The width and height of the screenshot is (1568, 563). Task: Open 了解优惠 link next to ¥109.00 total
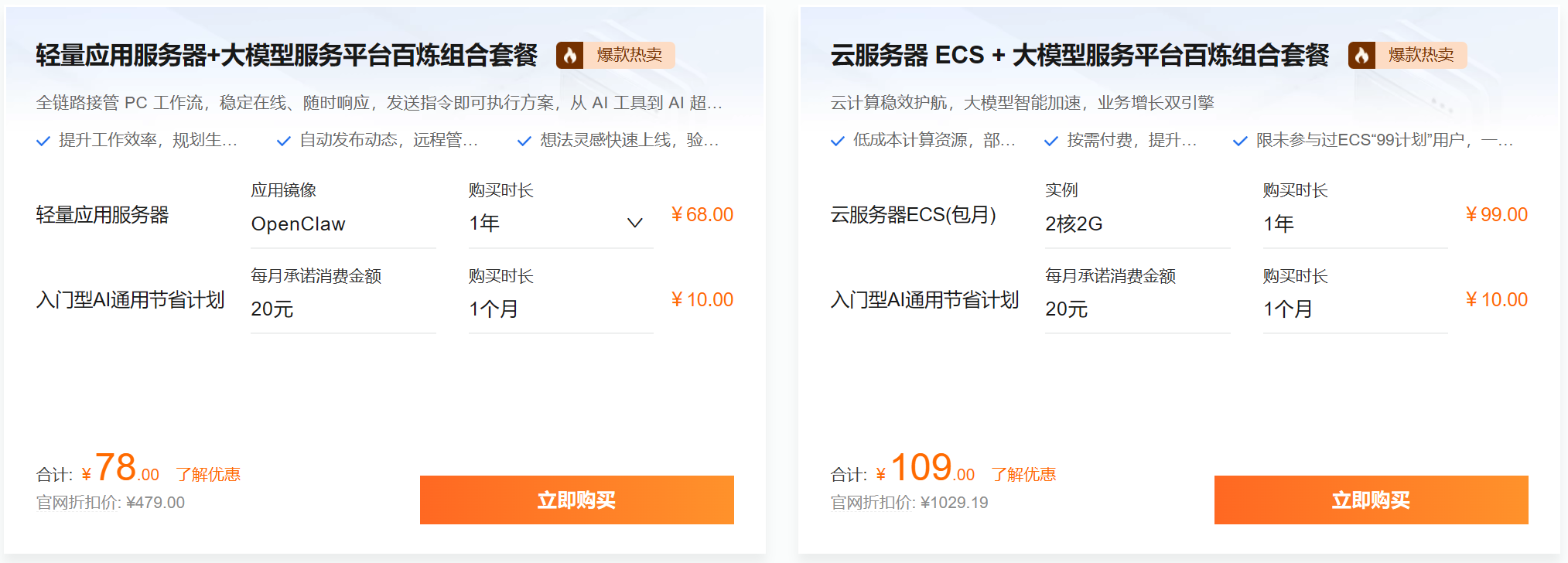[x=1023, y=474]
